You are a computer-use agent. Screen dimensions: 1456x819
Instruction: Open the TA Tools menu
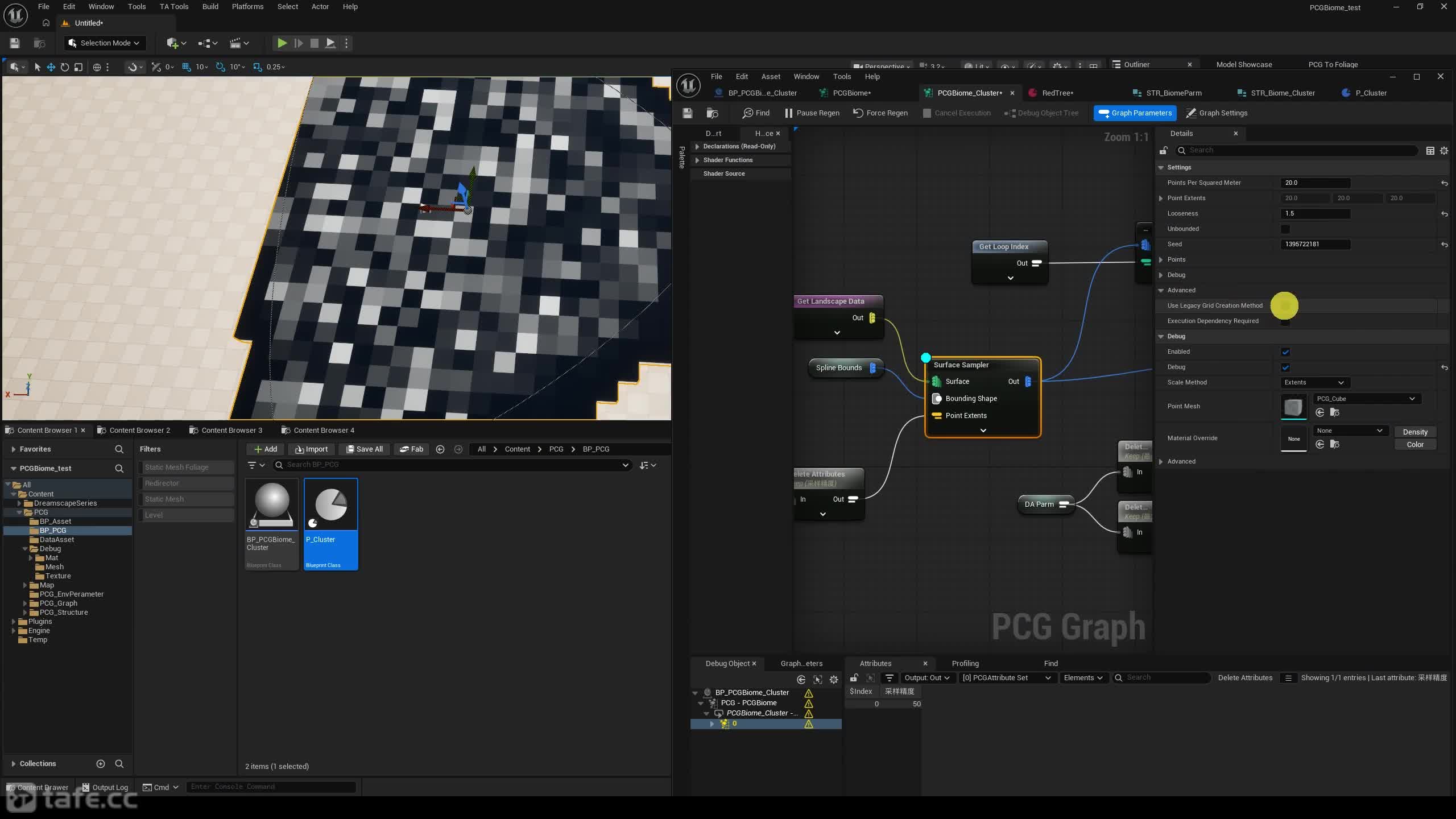pos(173,7)
